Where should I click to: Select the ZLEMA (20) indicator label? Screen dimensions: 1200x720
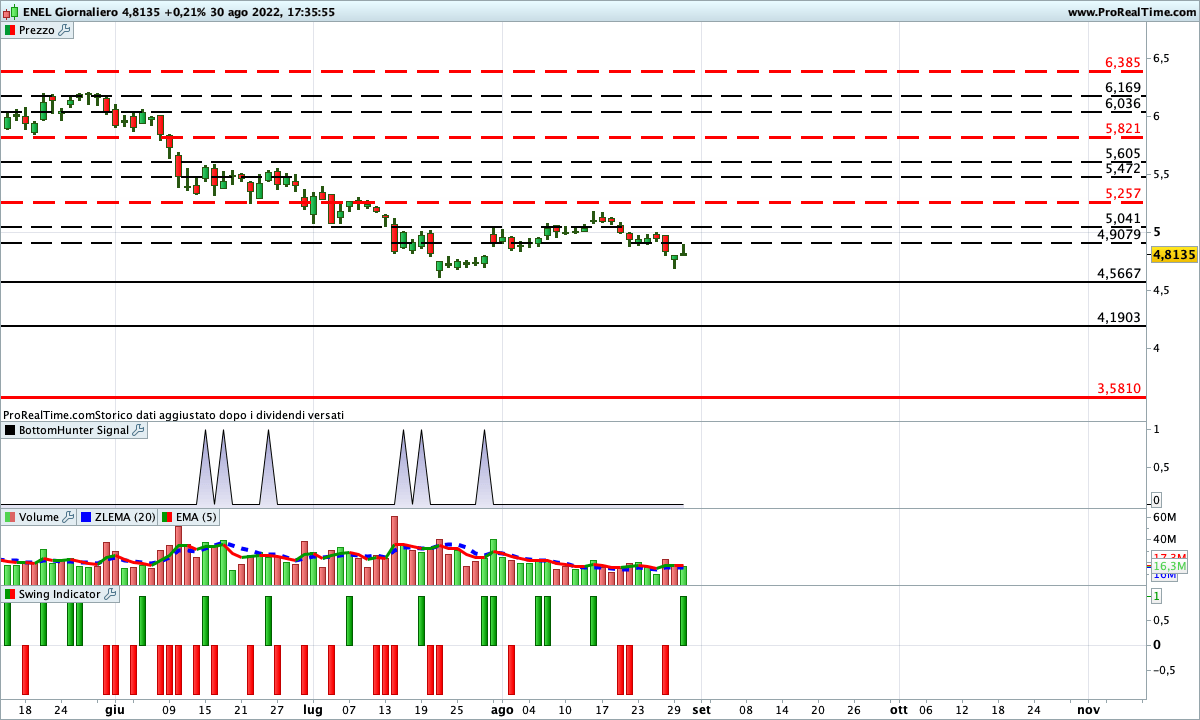124,517
